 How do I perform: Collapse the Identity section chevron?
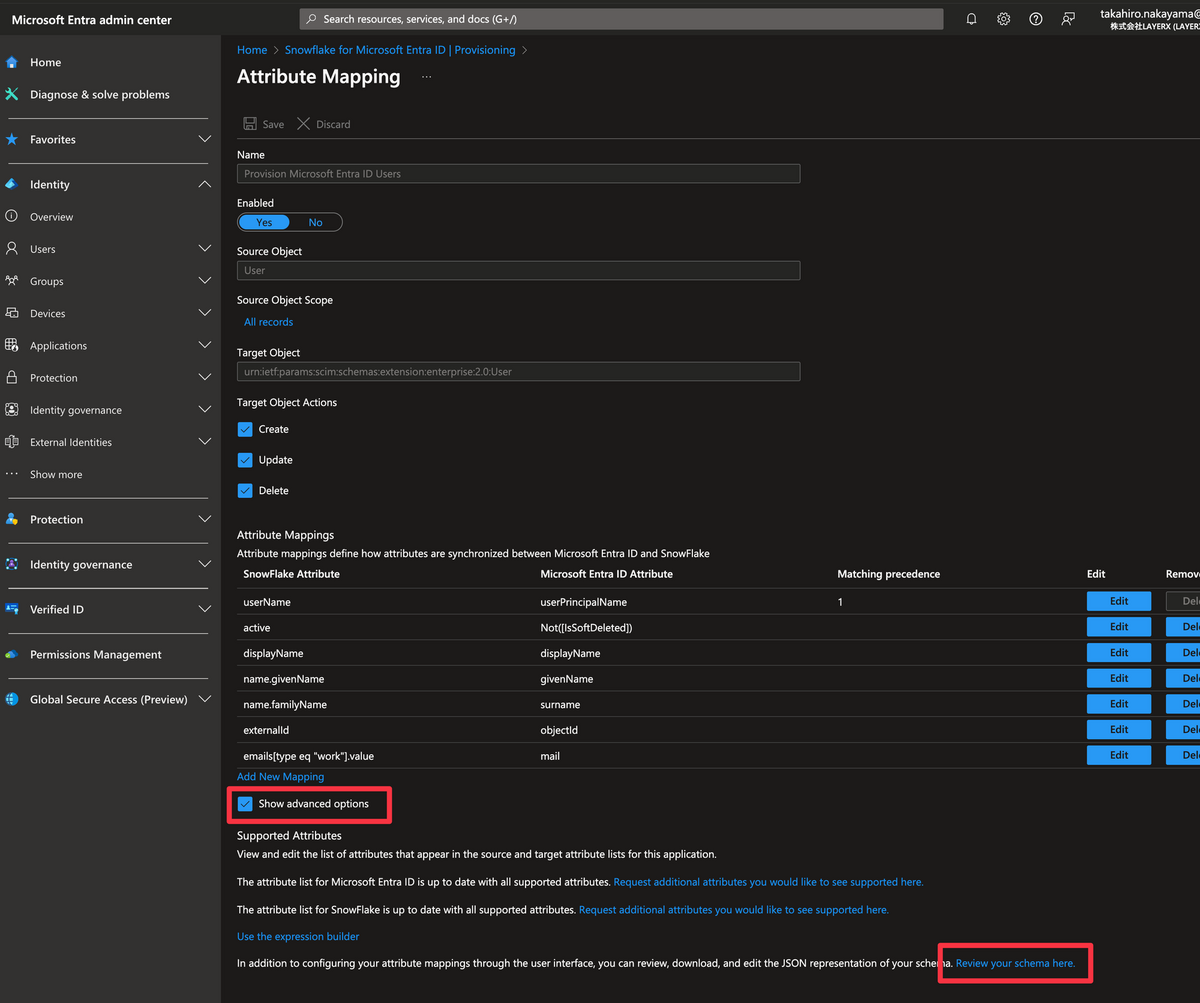[x=204, y=184]
